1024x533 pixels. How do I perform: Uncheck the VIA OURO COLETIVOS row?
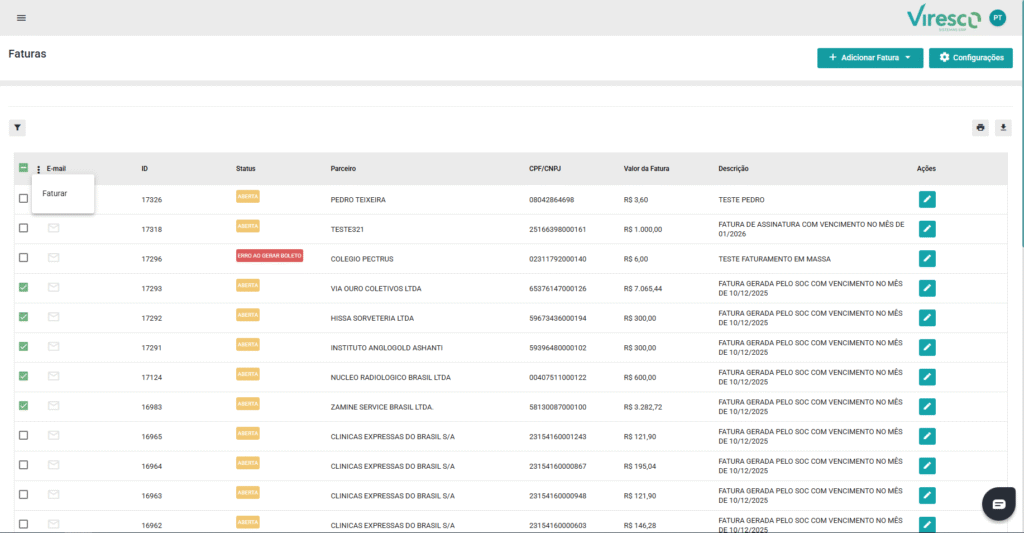(23, 288)
